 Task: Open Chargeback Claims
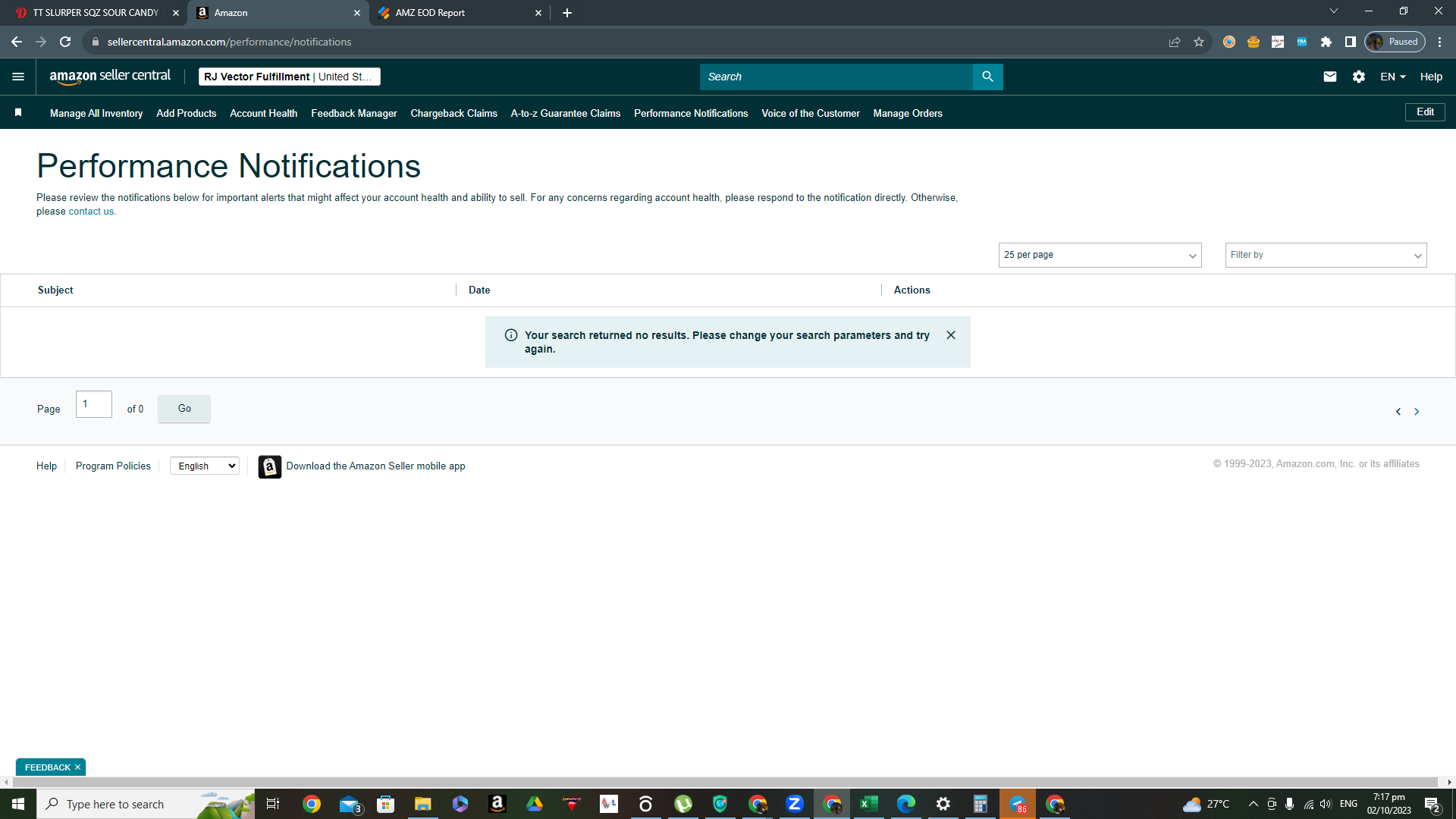pos(454,113)
